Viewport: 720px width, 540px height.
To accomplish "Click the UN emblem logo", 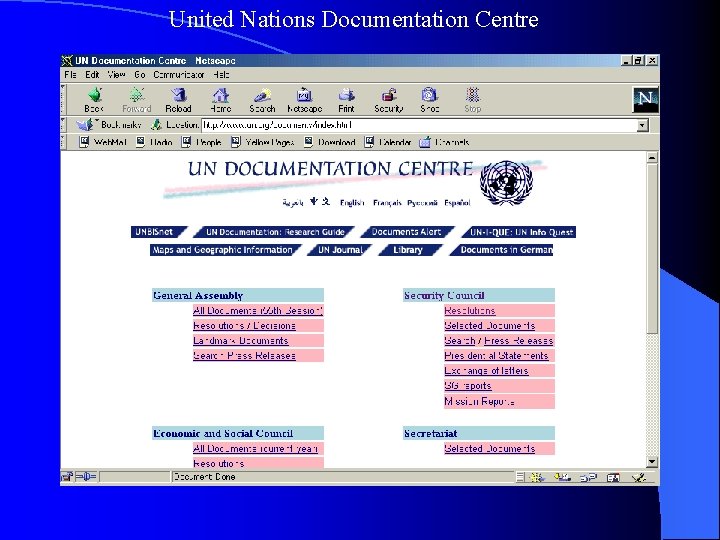I will coord(506,182).
